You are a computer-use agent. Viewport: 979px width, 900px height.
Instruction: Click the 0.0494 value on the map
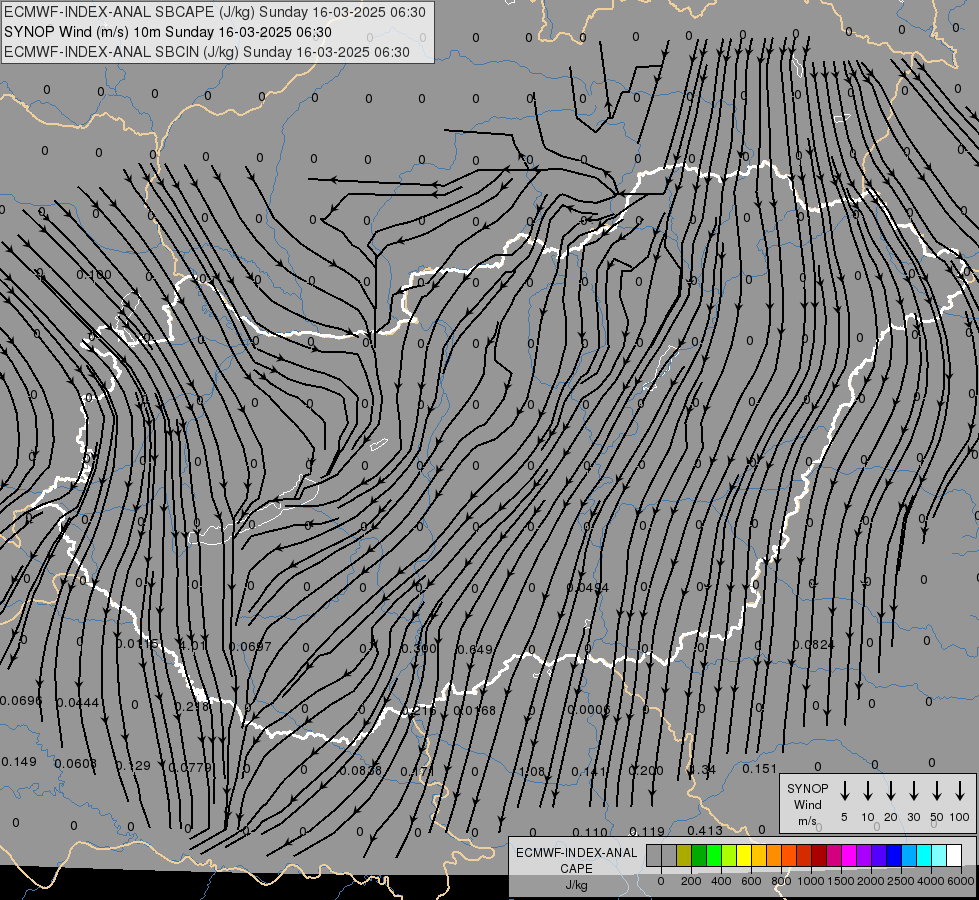(x=588, y=588)
